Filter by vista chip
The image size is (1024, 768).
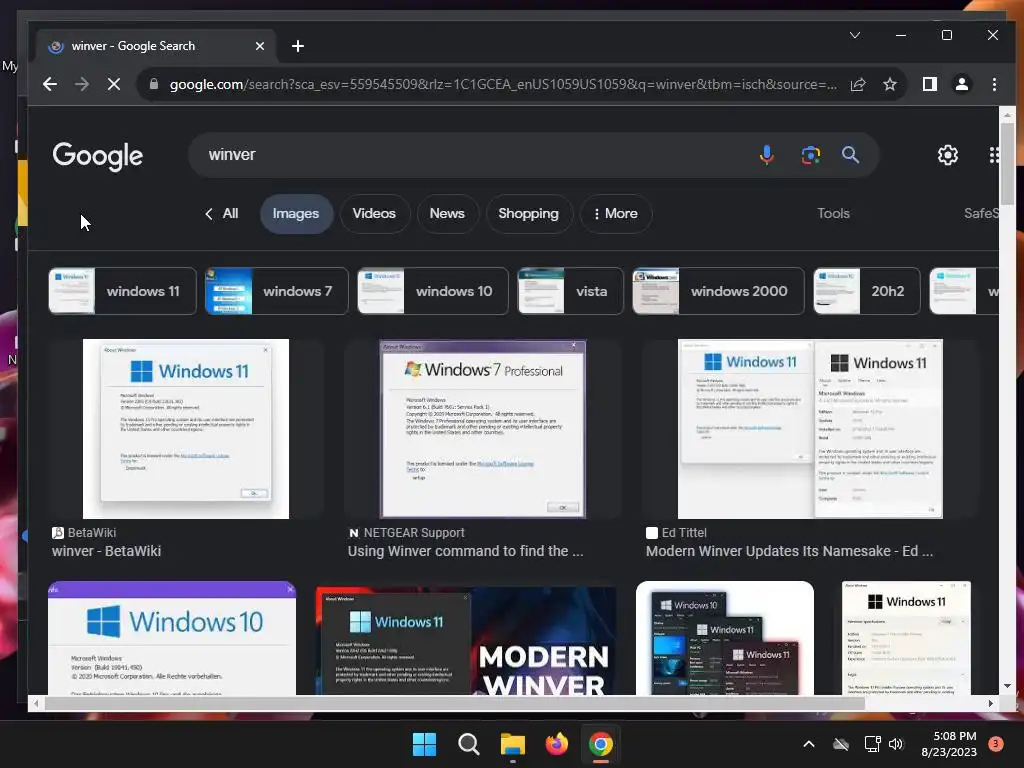571,291
